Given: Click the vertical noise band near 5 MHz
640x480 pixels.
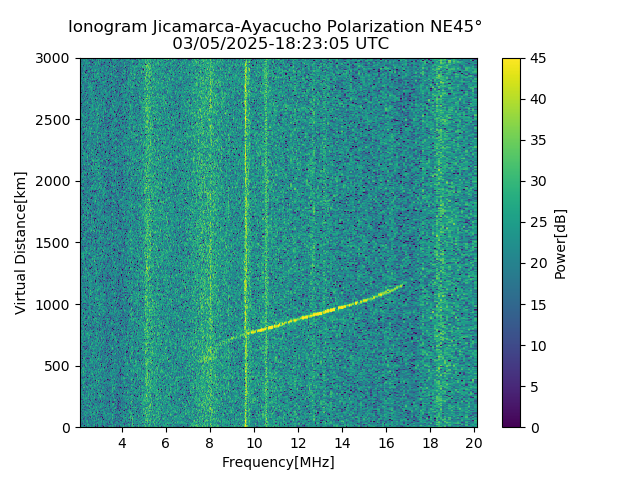Looking at the screenshot, I should tap(147, 243).
